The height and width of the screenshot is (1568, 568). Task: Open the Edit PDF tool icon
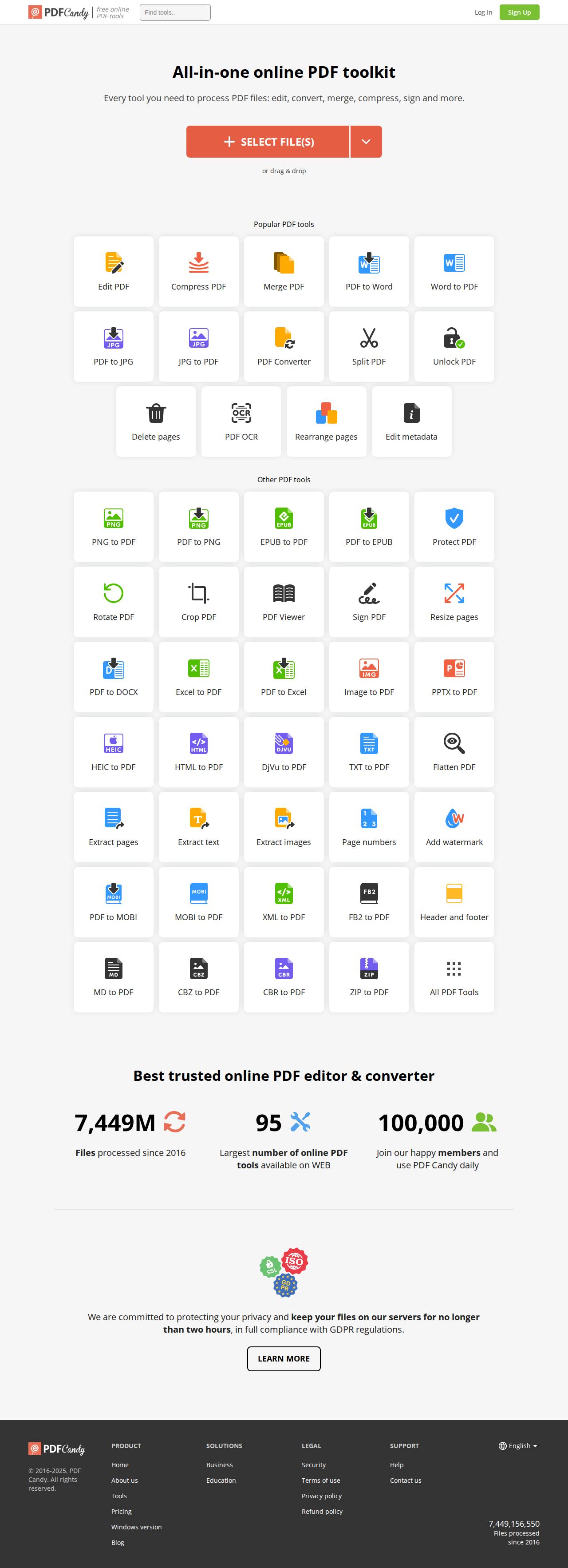(114, 263)
